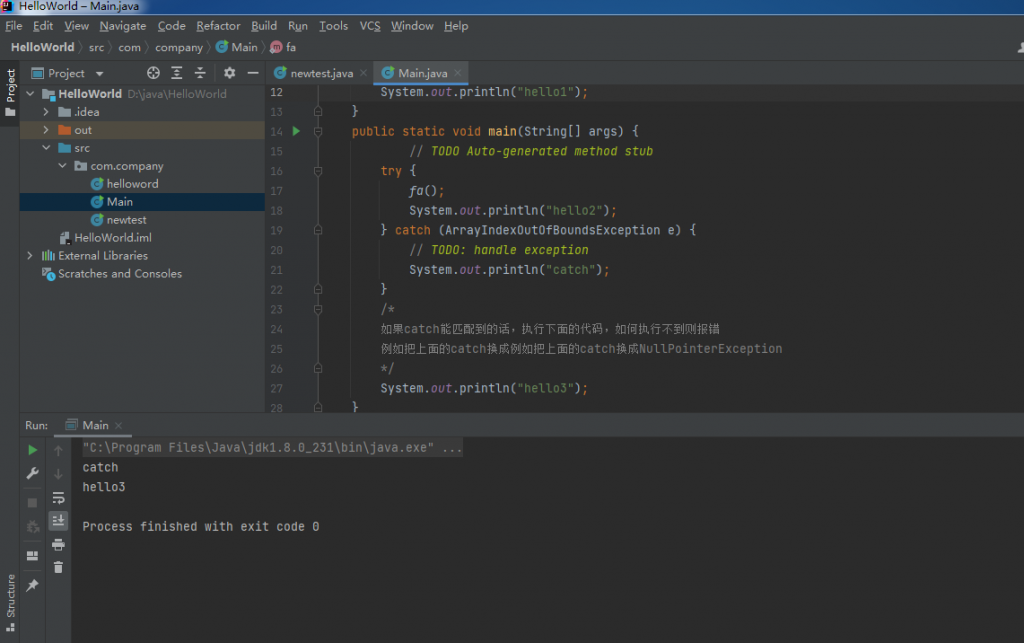Close the Main run tab
1024x643 pixels.
[x=118, y=426]
